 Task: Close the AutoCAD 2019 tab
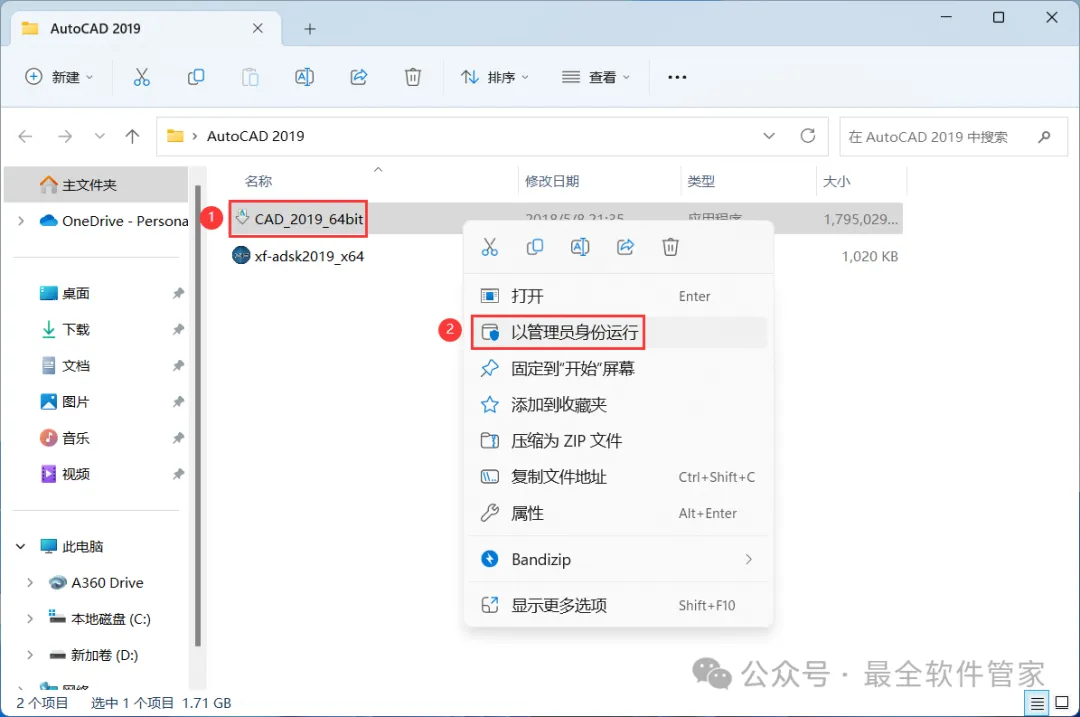[x=258, y=28]
